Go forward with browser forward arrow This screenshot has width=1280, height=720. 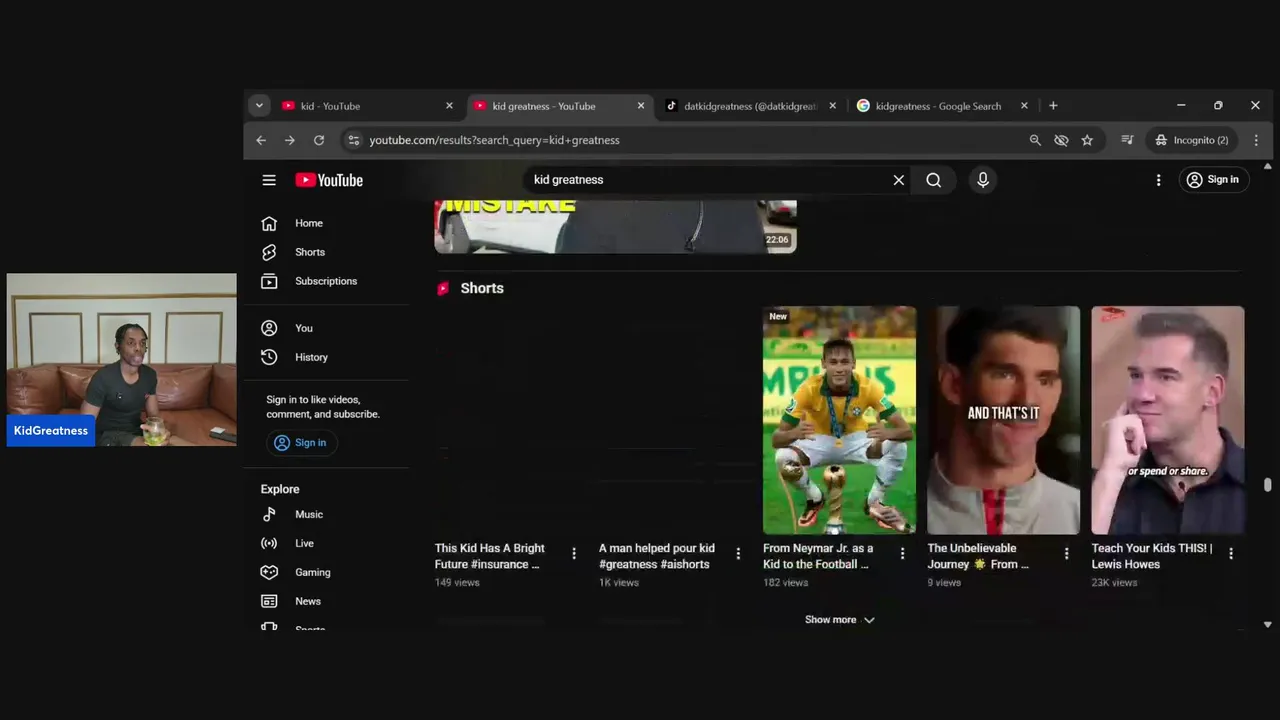pyautogui.click(x=290, y=141)
